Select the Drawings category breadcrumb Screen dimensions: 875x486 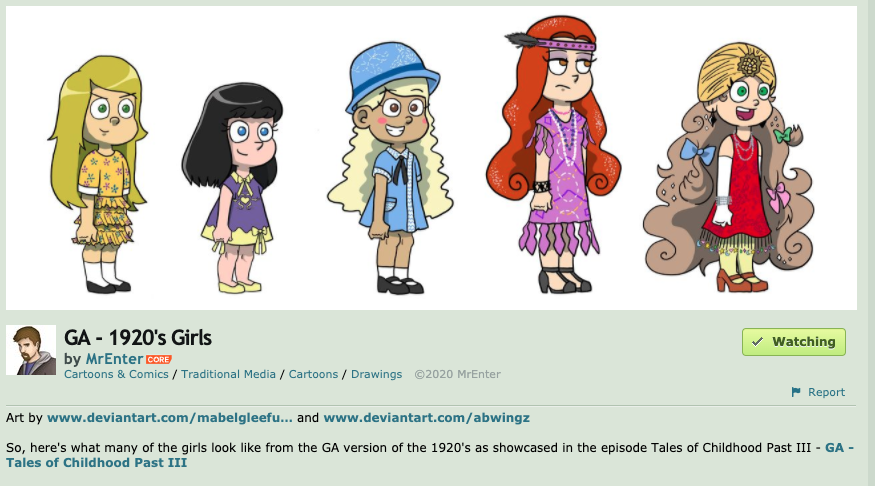point(376,374)
